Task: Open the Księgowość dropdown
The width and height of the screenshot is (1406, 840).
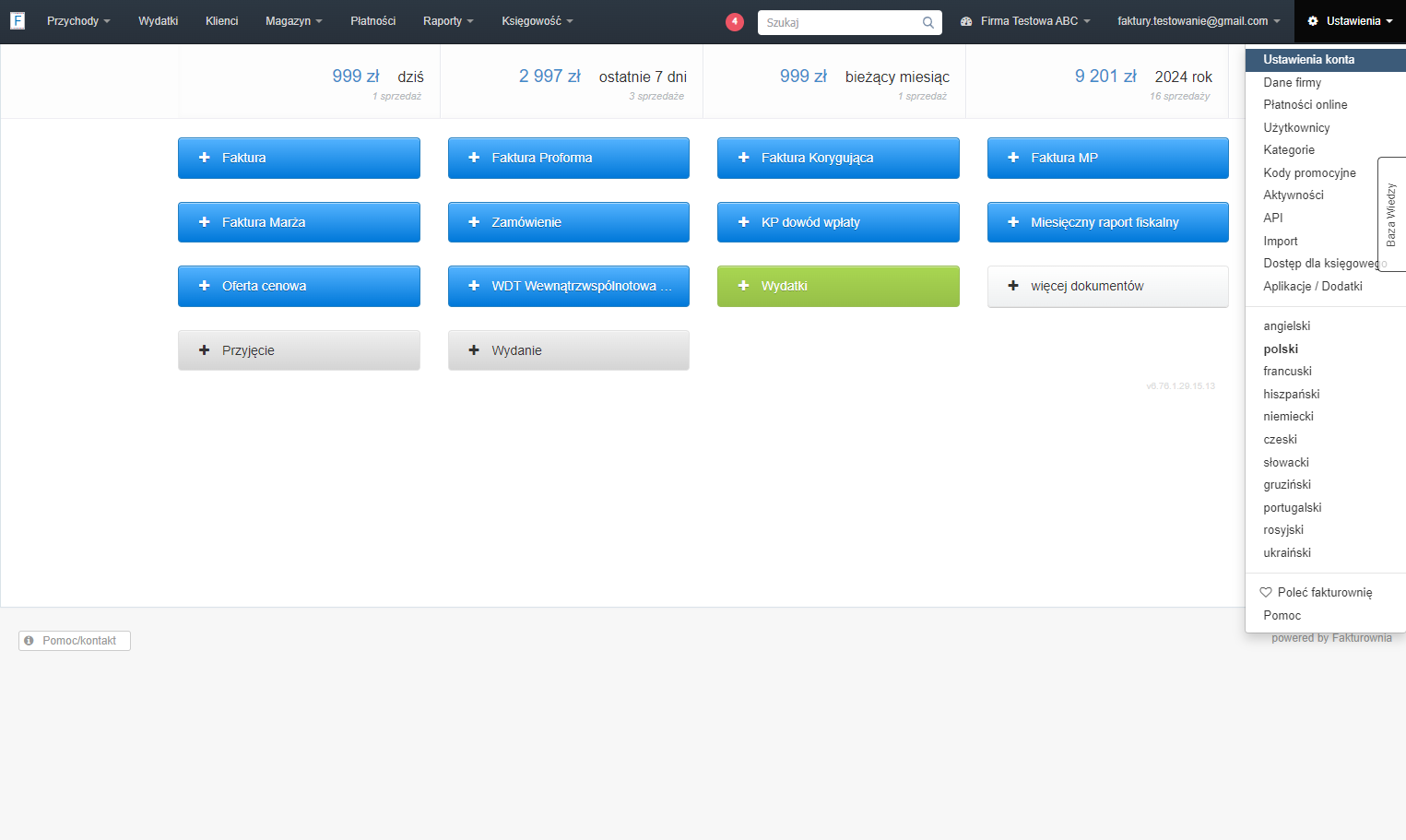Action: [x=538, y=21]
